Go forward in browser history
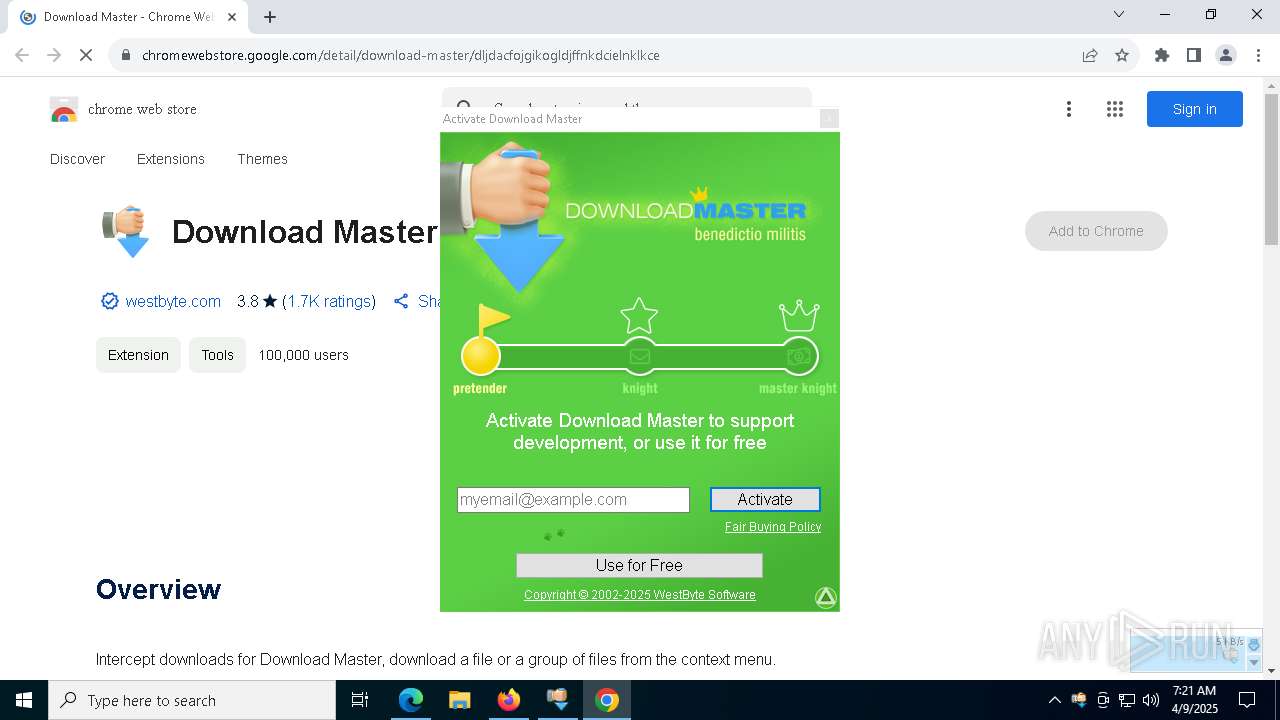 (54, 55)
